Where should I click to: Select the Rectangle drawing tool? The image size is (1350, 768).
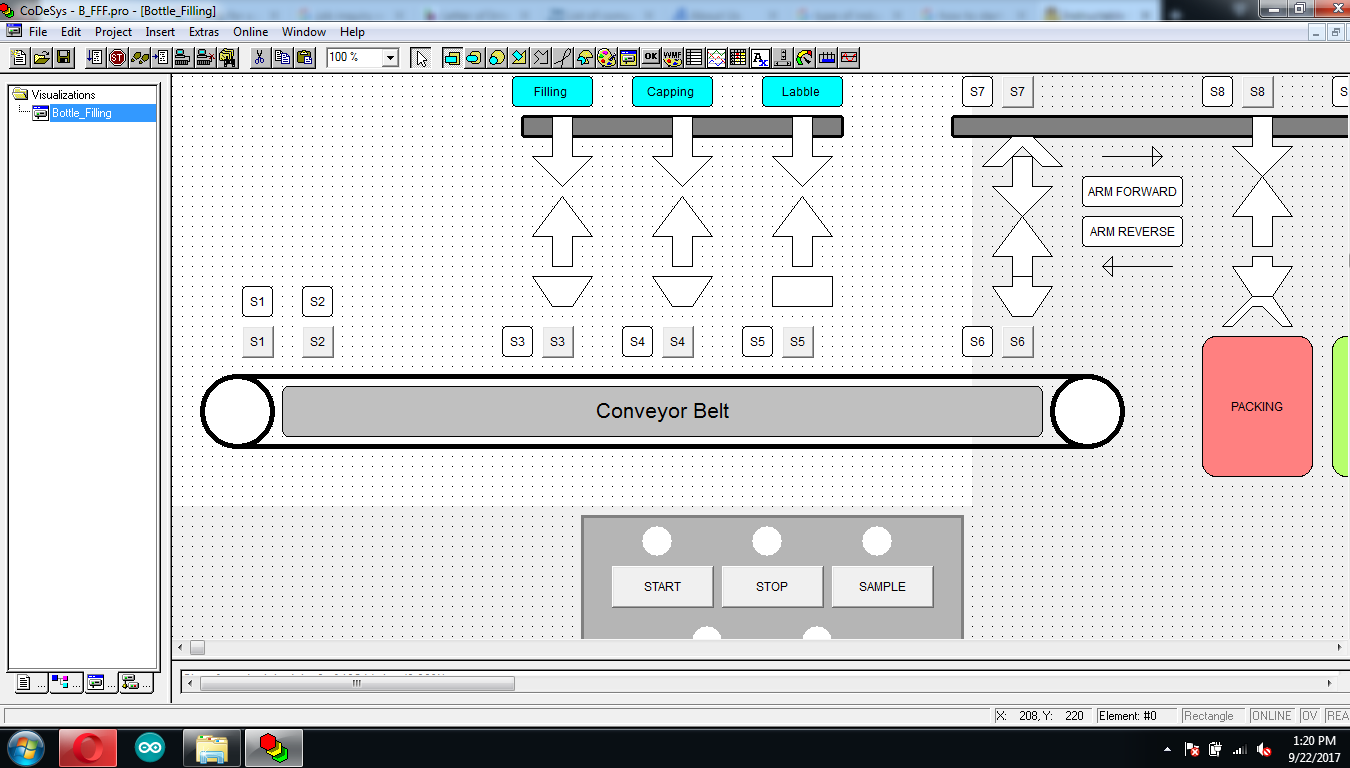pyautogui.click(x=451, y=57)
